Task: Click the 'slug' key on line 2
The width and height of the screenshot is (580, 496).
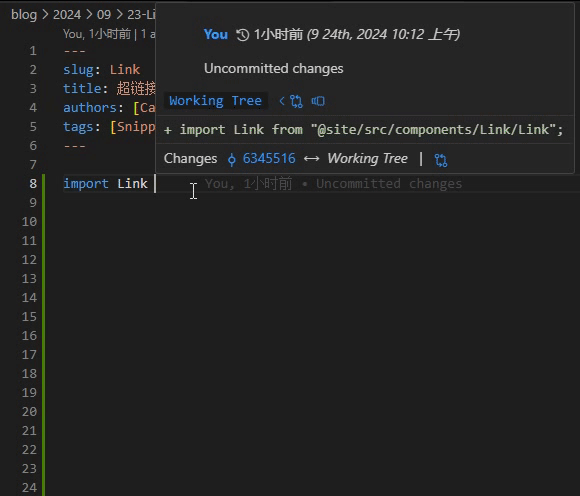Action: 78,70
